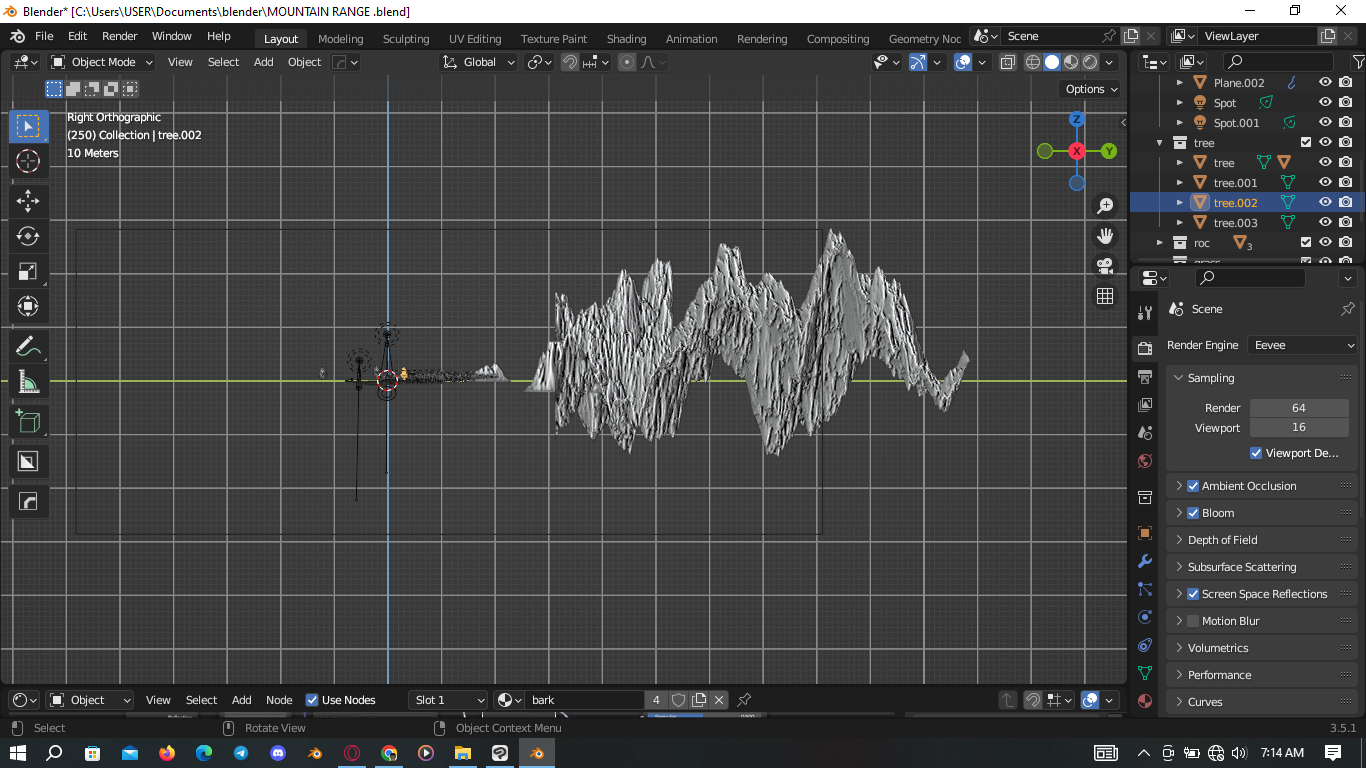The image size is (1366, 768).
Task: Switch to the Sculpting workspace tab
Action: pyautogui.click(x=406, y=39)
